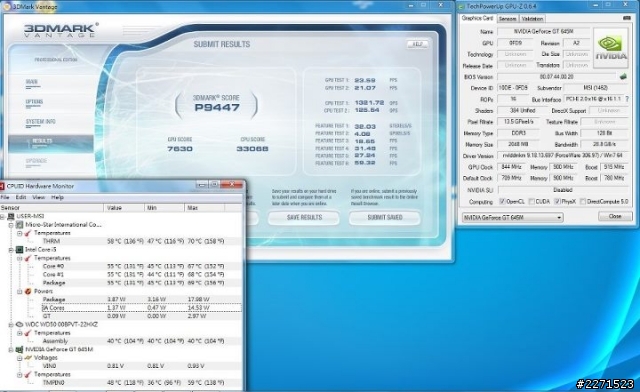Switch to the Sensors tab in GPU-Z
The image size is (640, 392).
click(x=507, y=19)
